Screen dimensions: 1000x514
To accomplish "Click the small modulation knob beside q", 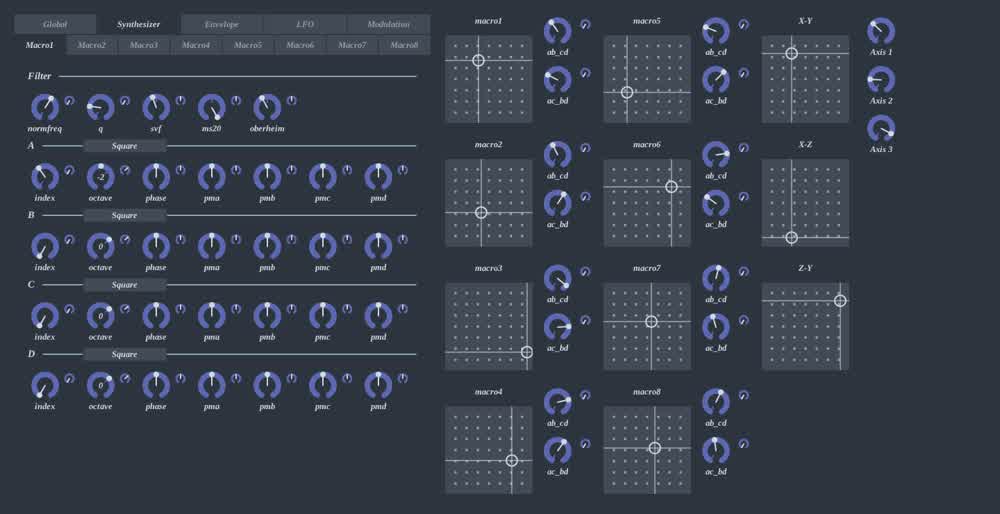I will (x=125, y=101).
